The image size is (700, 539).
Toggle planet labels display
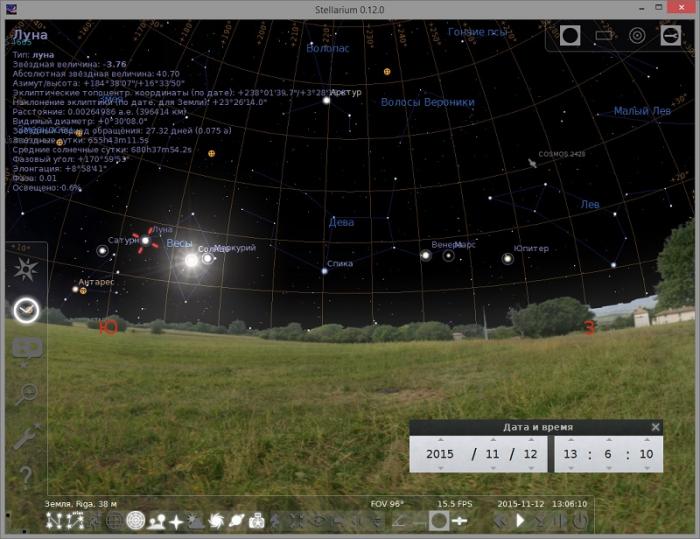[x=237, y=521]
